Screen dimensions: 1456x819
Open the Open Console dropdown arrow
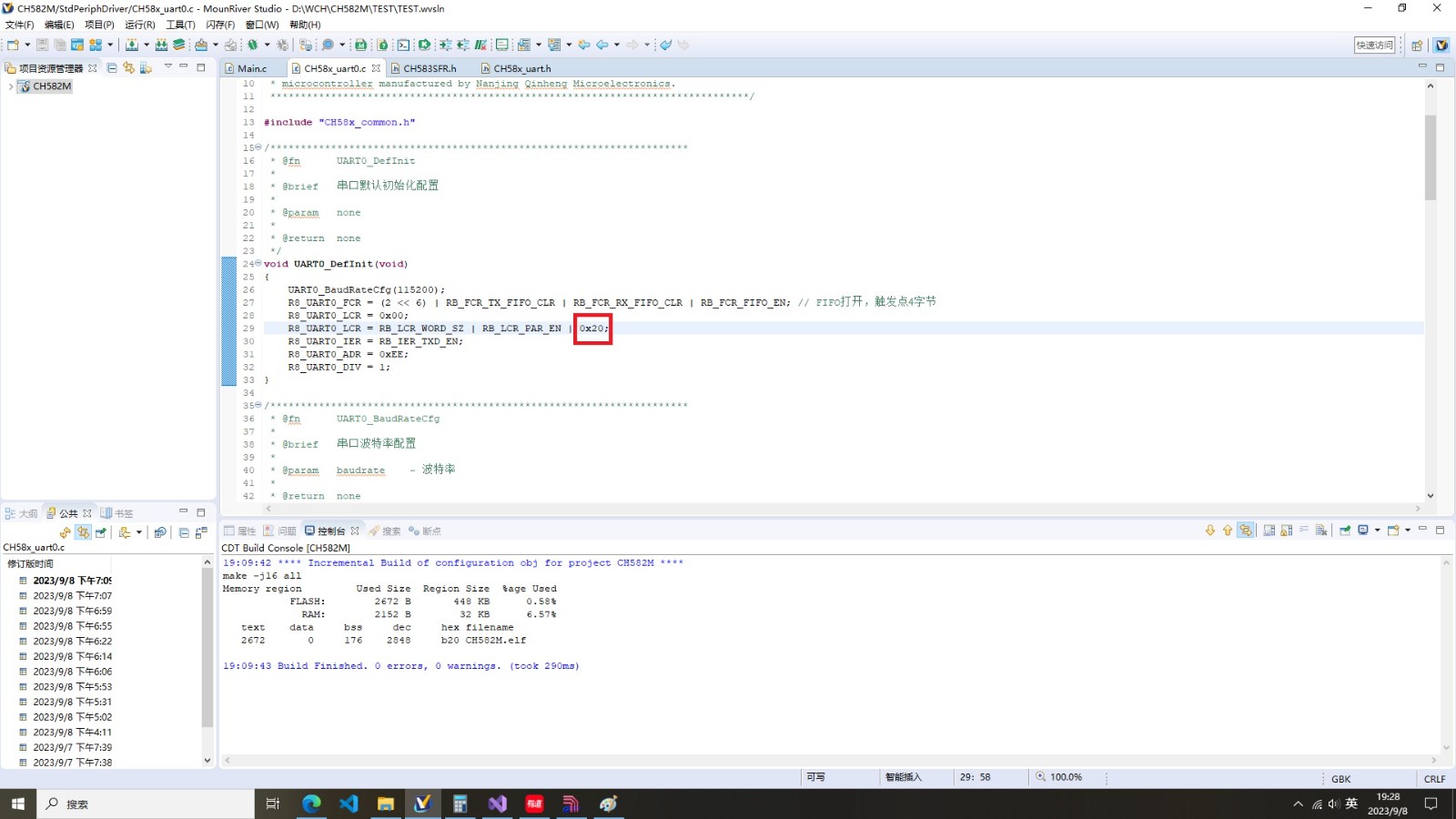click(1408, 530)
